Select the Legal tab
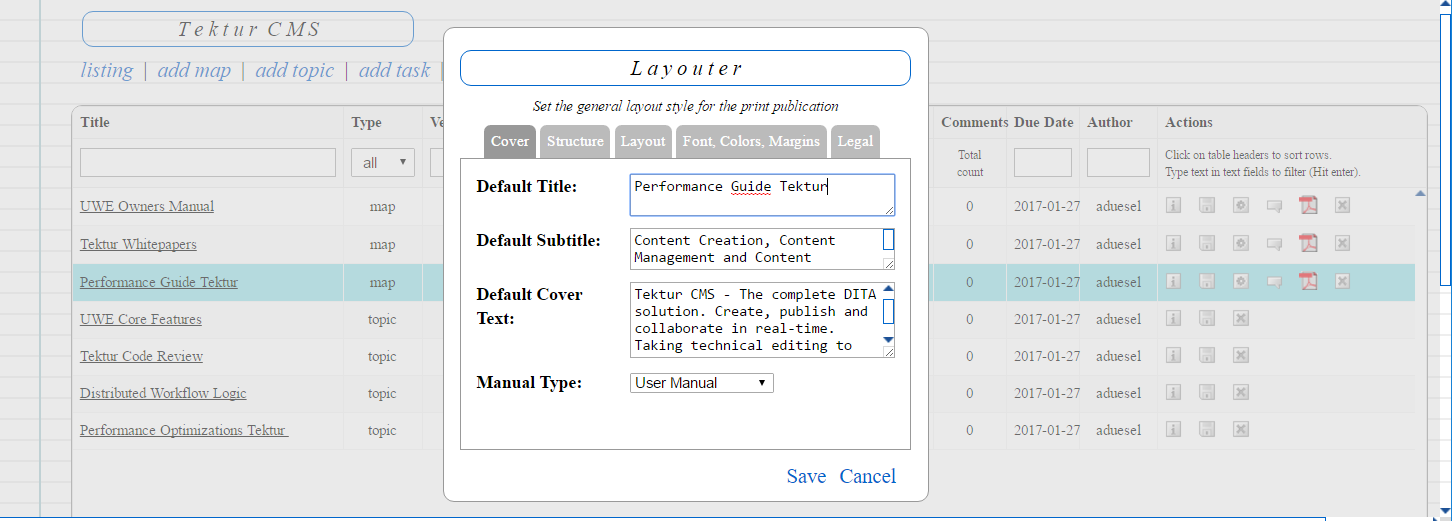This screenshot has height=521, width=1452. click(855, 142)
